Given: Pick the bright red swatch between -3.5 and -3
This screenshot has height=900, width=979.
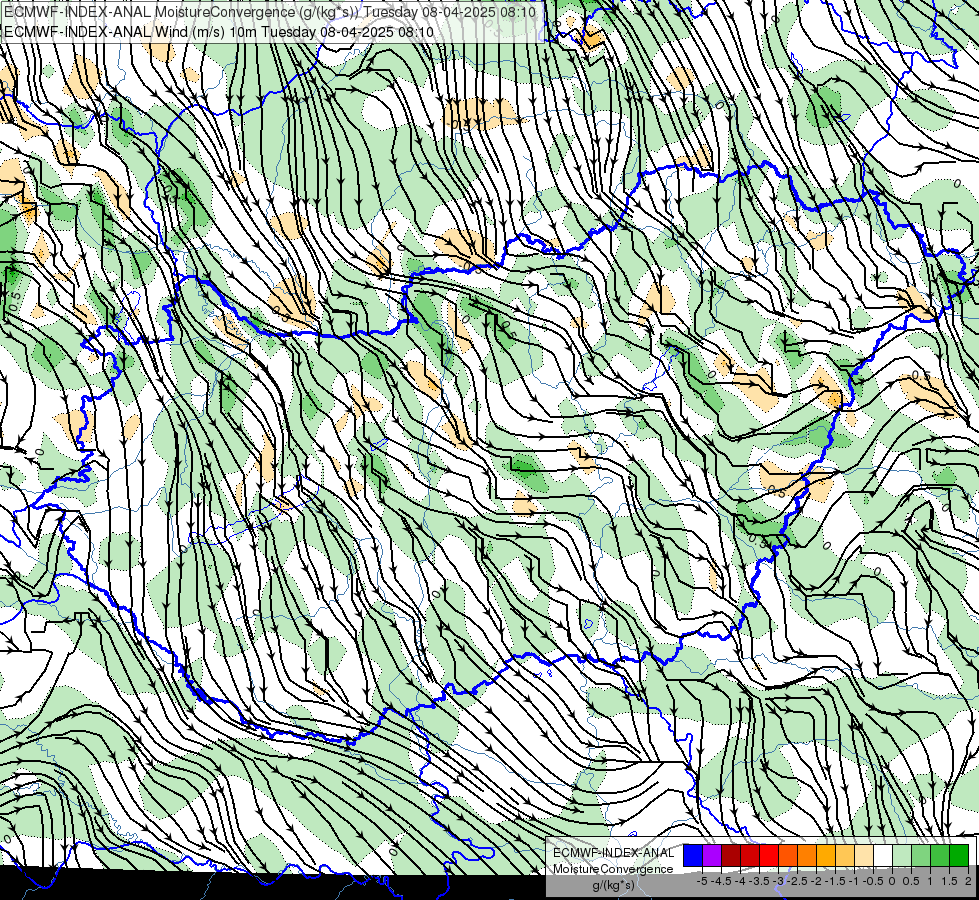Looking at the screenshot, I should (769, 856).
